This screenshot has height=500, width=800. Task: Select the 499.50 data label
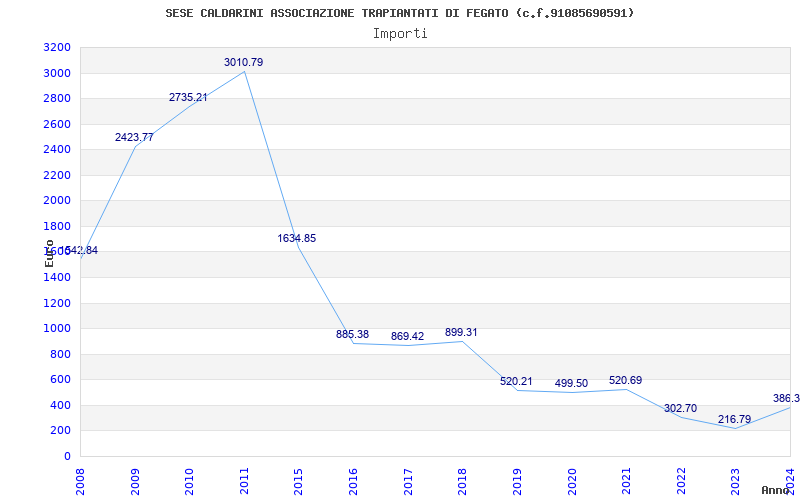[571, 383]
